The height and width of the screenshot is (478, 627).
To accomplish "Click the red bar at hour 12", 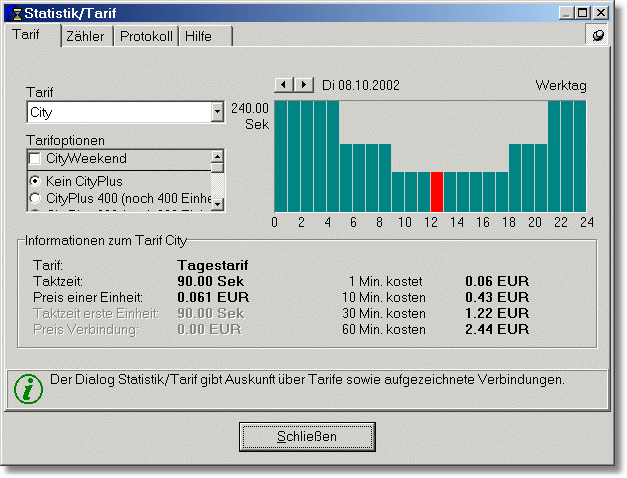I will [x=437, y=192].
